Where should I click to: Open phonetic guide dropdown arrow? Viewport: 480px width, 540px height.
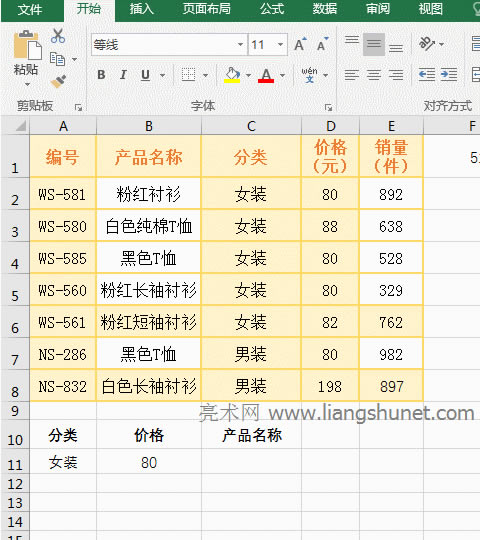[x=325, y=75]
